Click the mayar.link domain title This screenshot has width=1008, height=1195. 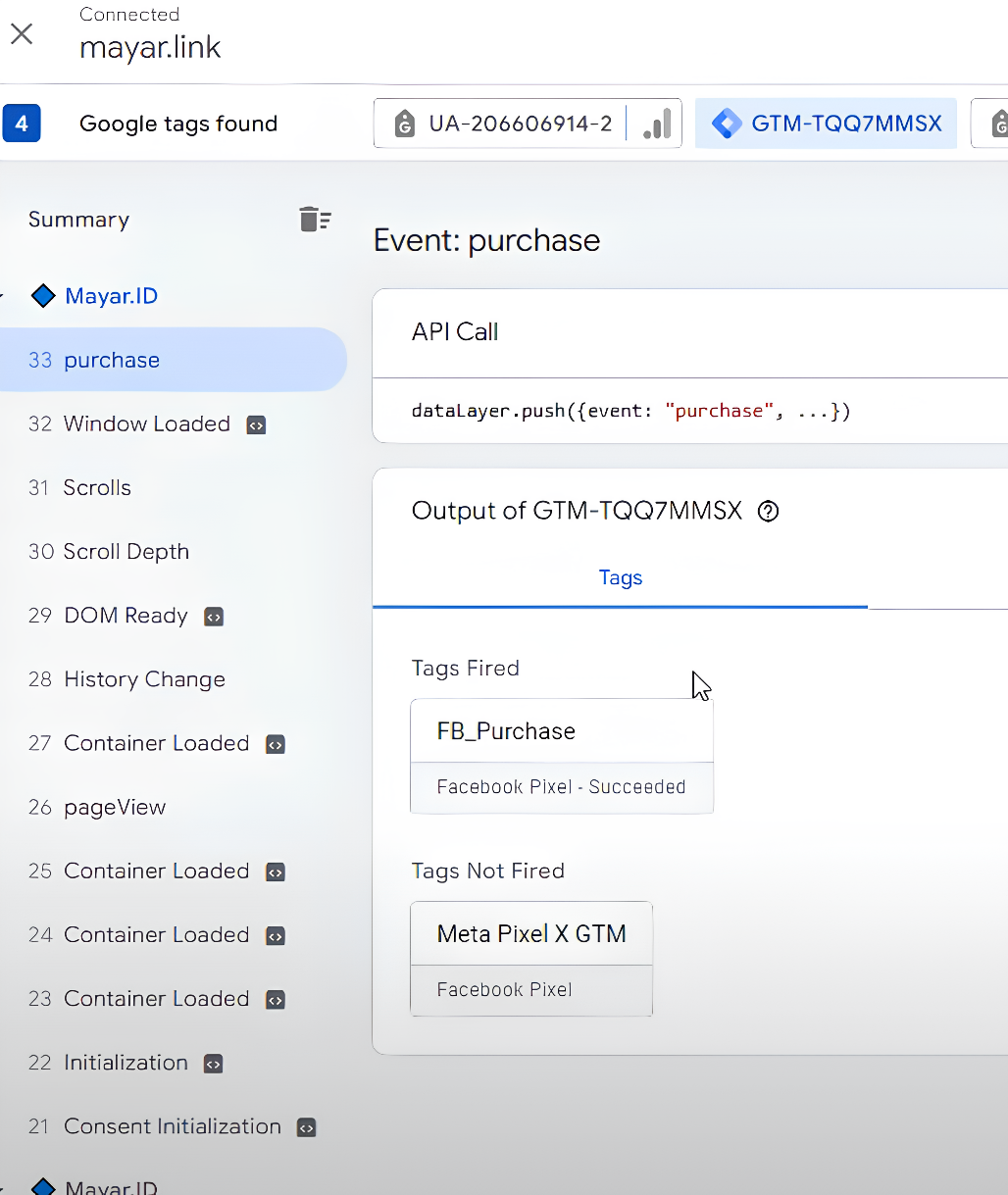point(150,47)
